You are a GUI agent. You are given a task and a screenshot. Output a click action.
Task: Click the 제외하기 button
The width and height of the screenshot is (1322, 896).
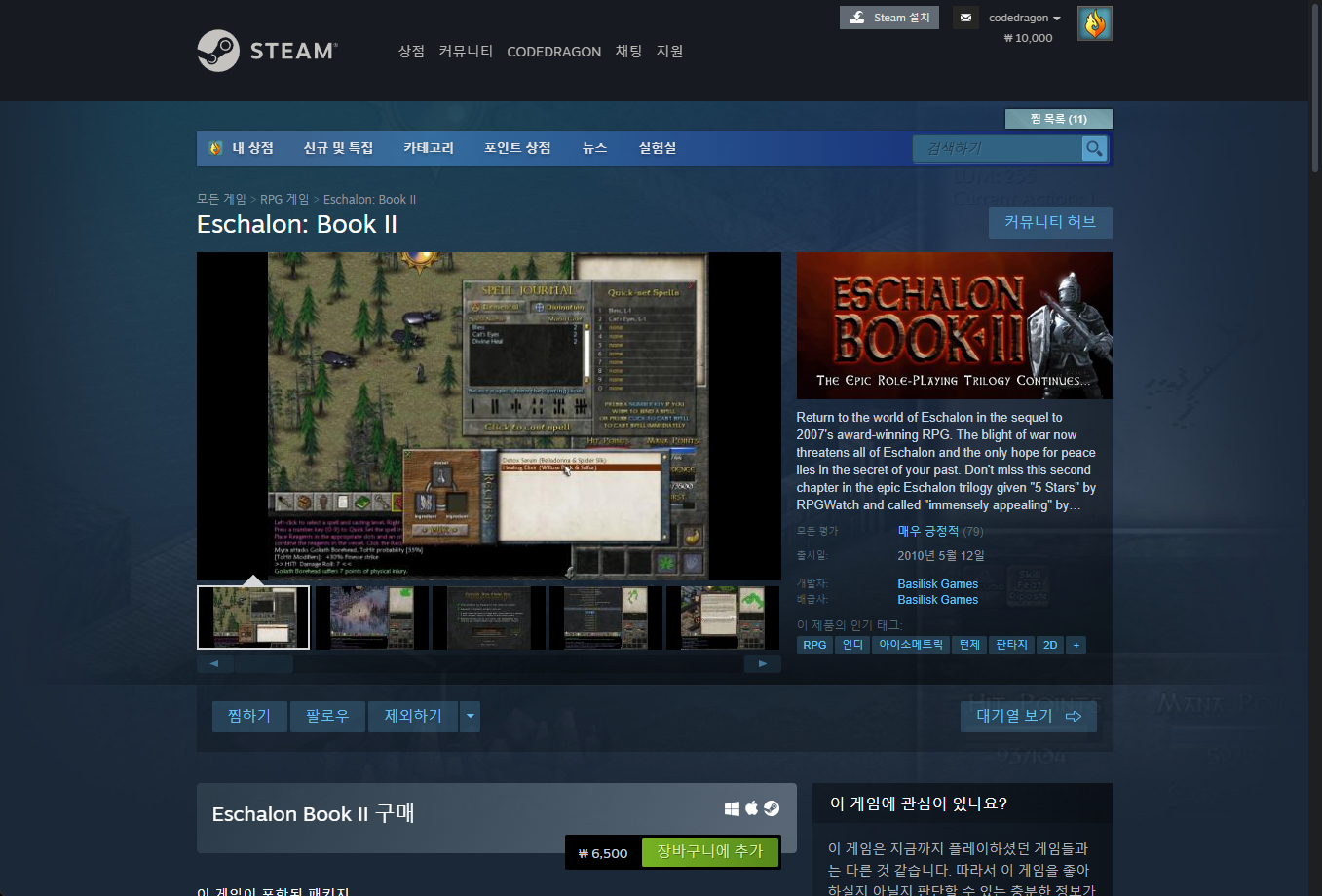(413, 716)
